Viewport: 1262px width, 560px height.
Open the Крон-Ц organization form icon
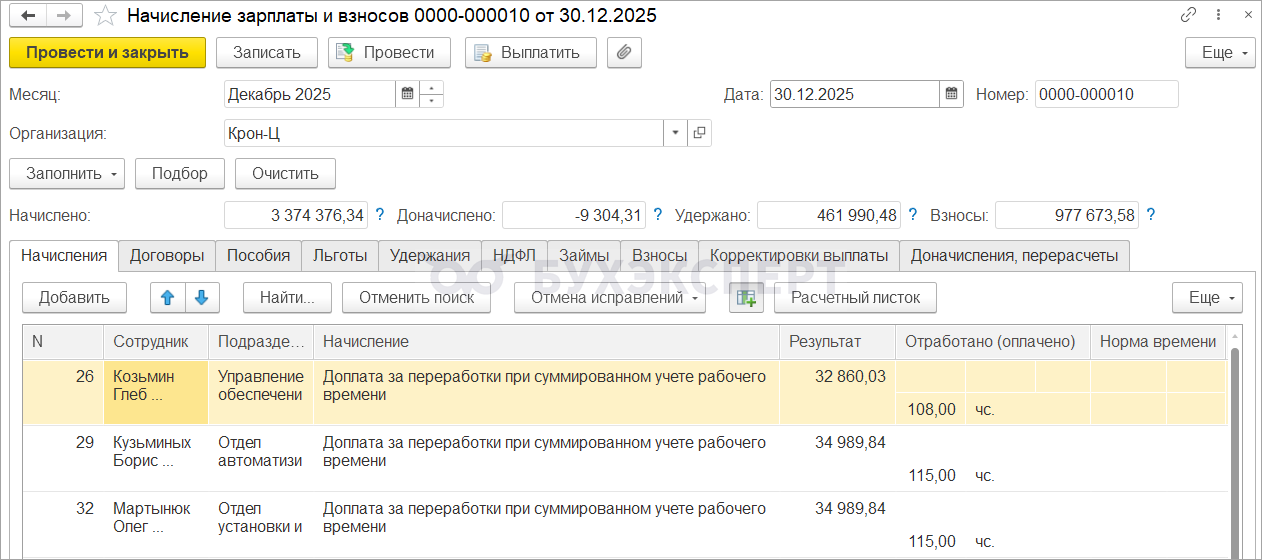(699, 133)
